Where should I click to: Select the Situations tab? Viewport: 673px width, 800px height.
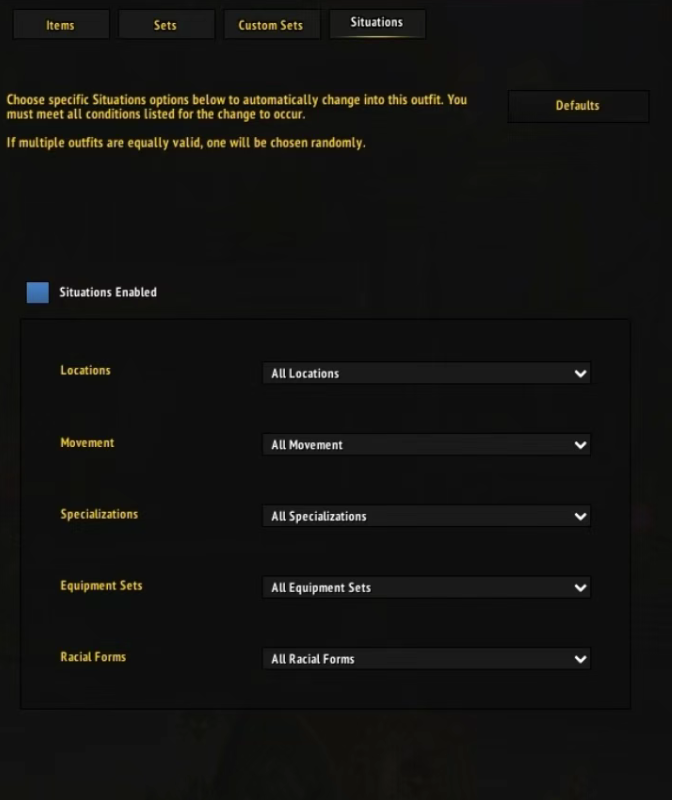[377, 23]
